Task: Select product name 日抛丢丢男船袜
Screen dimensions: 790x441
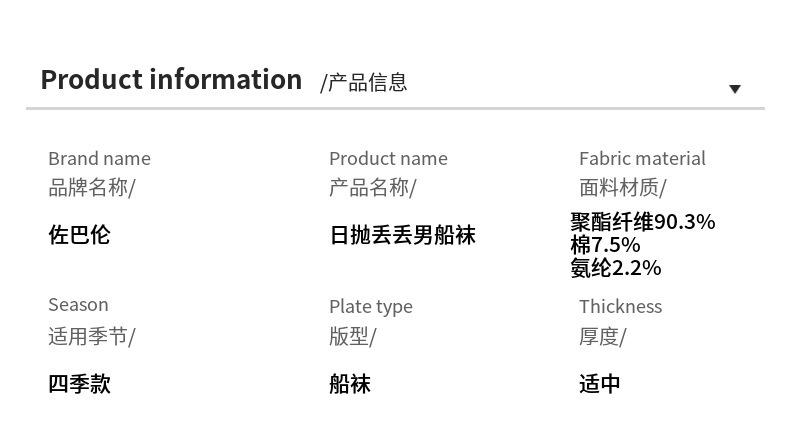Action: pos(402,235)
